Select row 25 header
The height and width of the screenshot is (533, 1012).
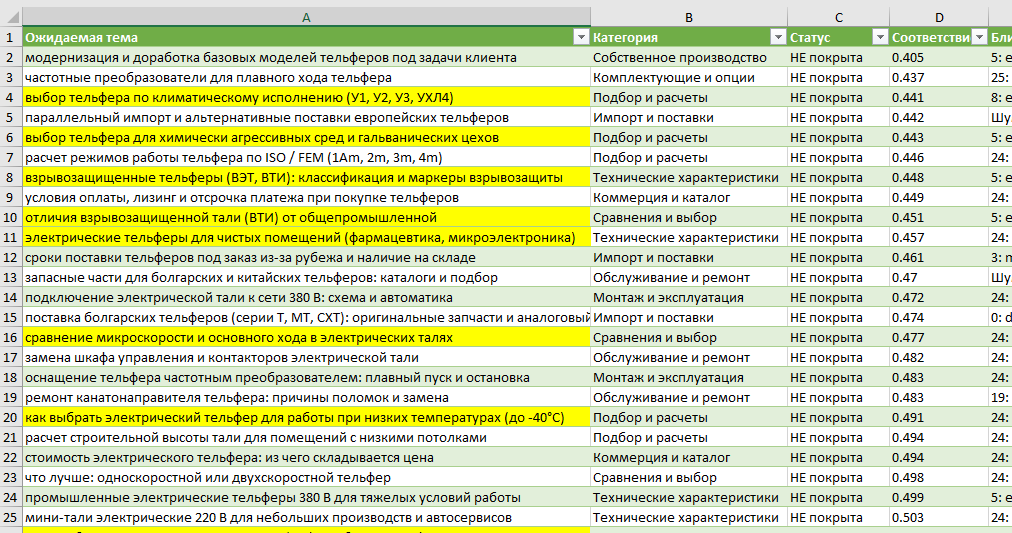(x=10, y=518)
